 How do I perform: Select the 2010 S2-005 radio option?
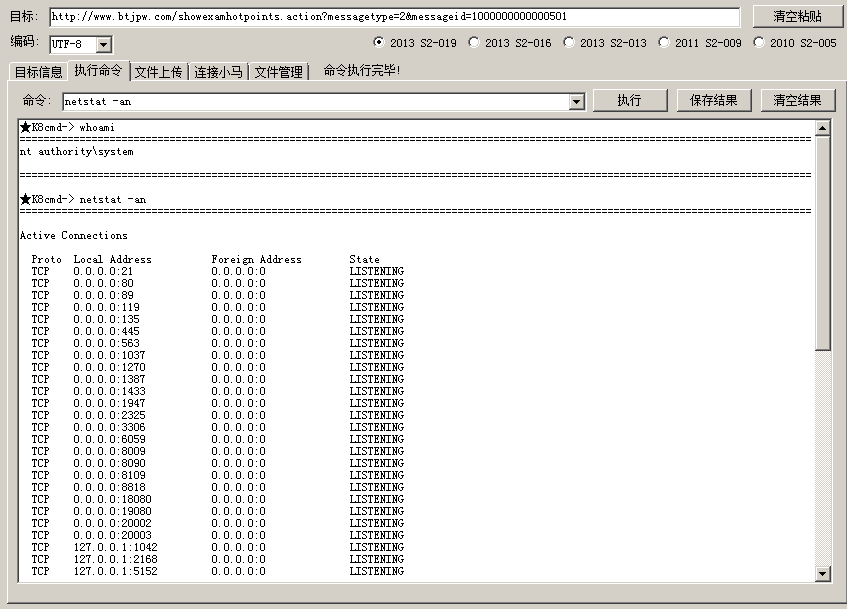pos(795,43)
